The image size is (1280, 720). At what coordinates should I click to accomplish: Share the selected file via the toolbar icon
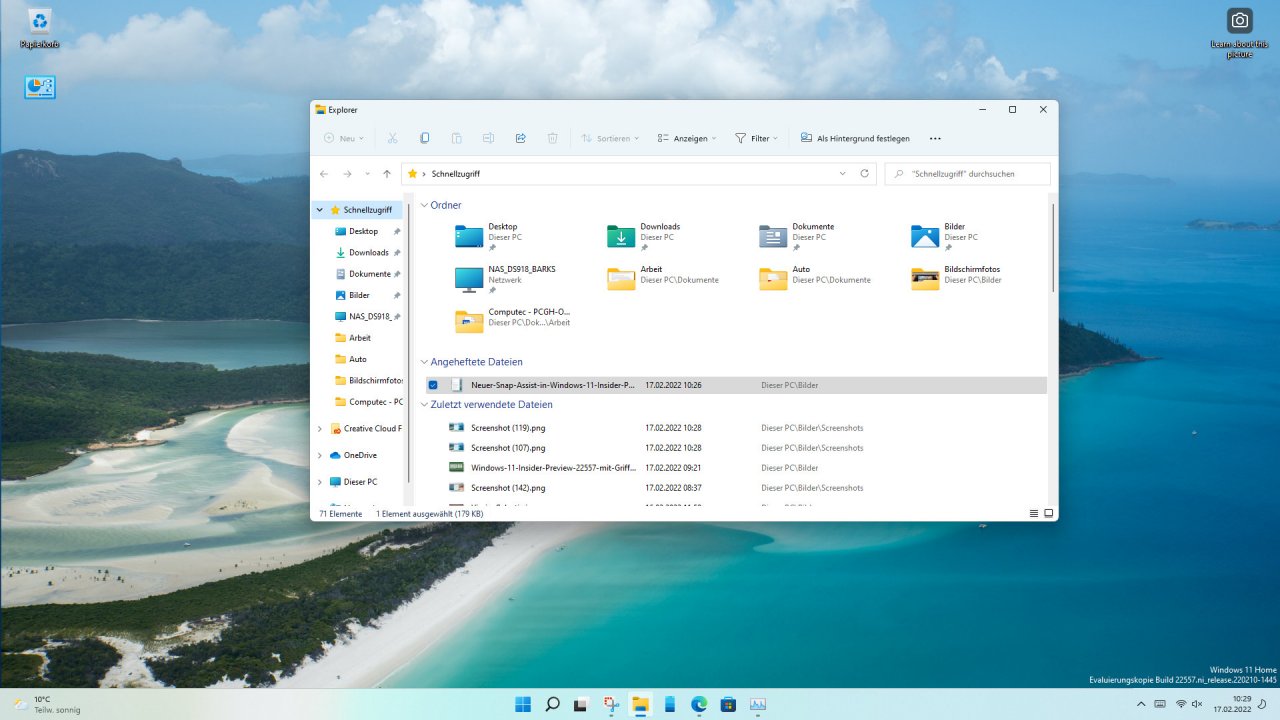[521, 138]
